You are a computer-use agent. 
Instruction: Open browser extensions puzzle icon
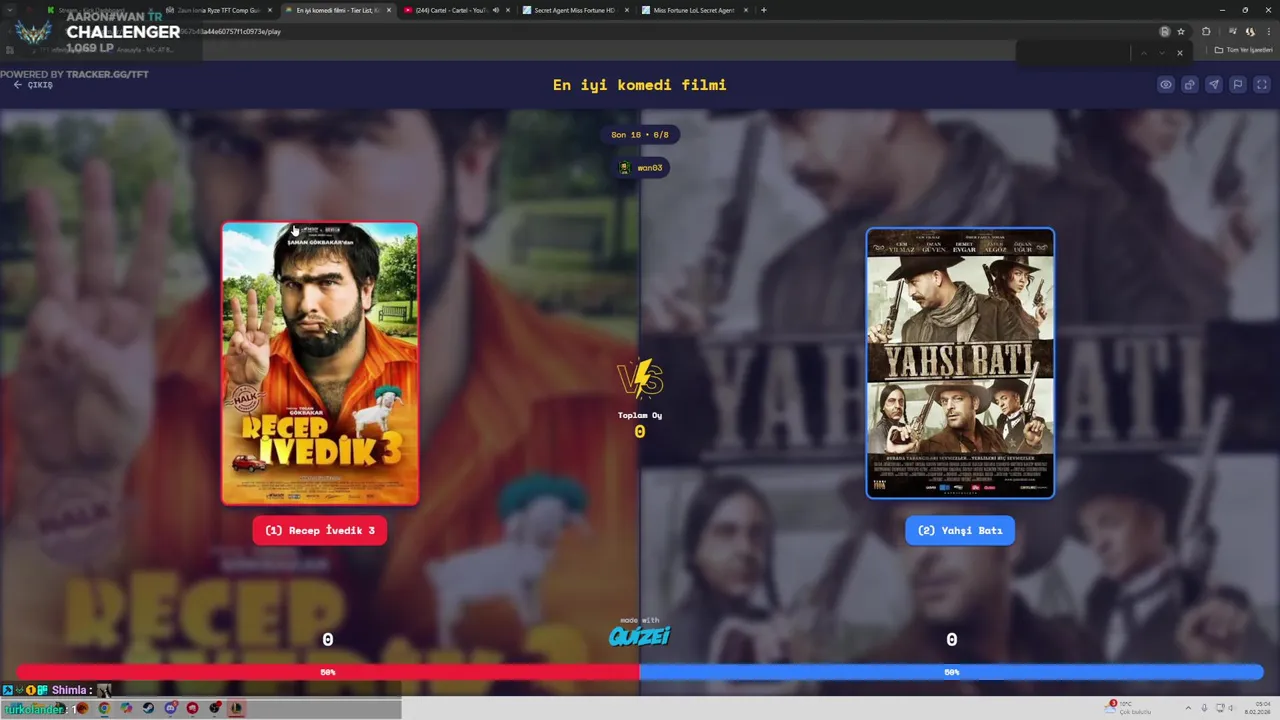coord(1206,32)
